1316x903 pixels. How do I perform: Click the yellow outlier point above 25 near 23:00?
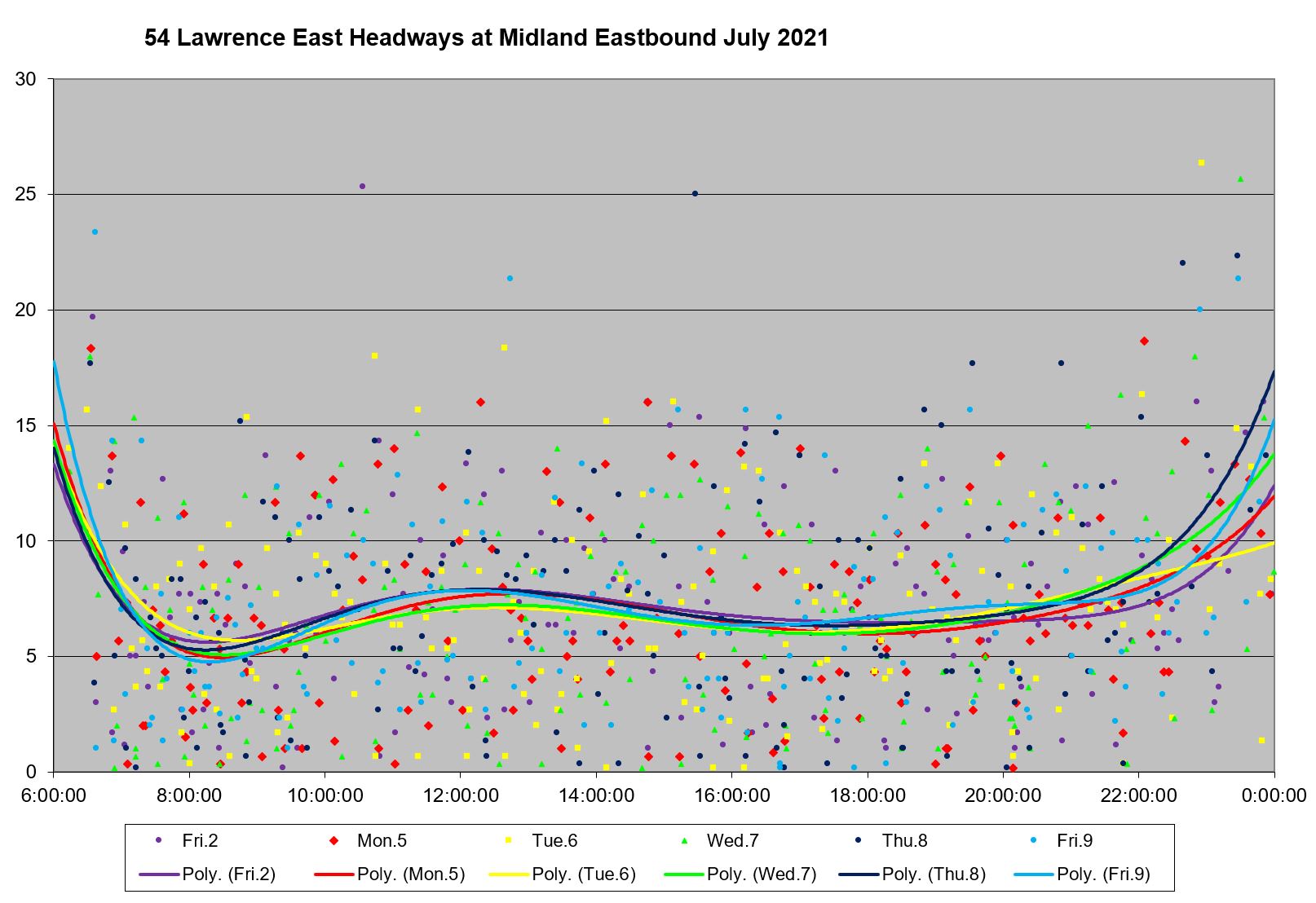point(1201,163)
